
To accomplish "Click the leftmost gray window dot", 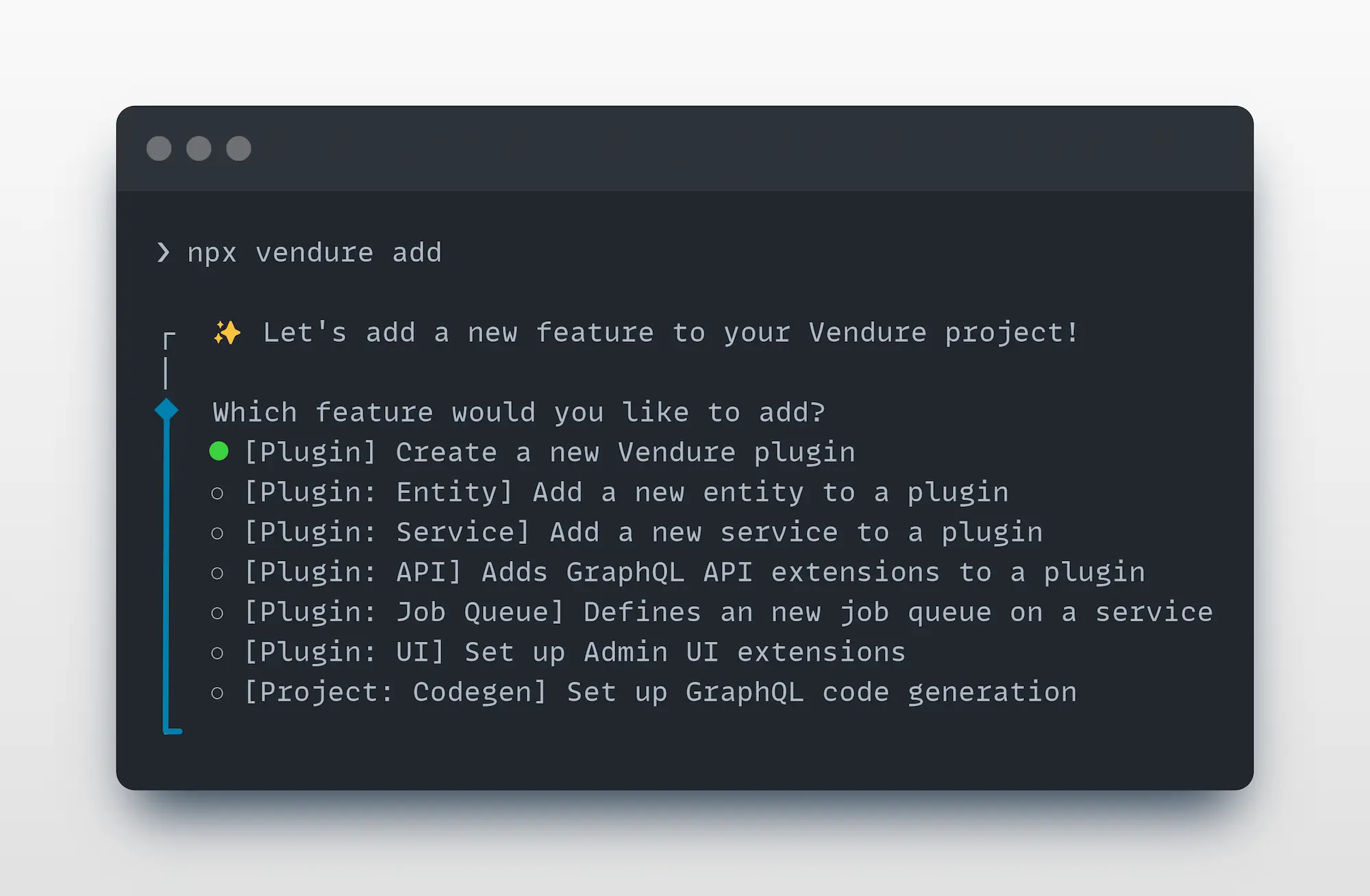I will [159, 149].
